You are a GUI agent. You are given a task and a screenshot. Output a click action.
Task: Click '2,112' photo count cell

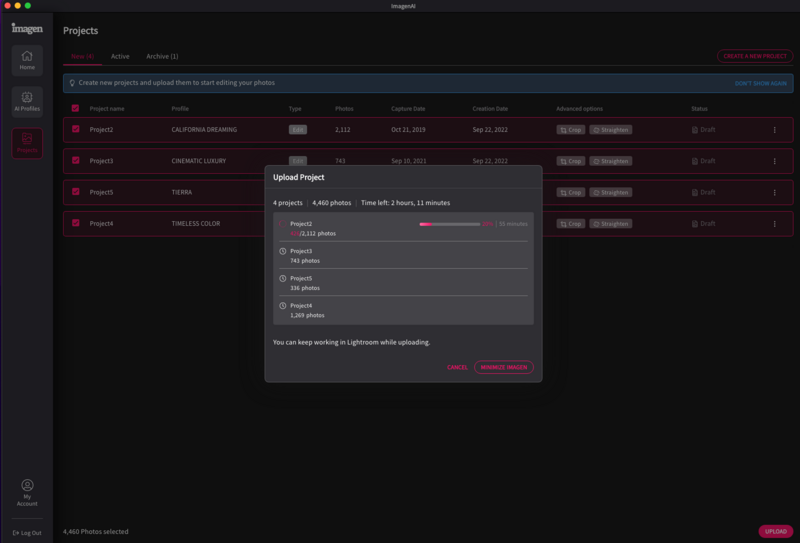(x=342, y=130)
